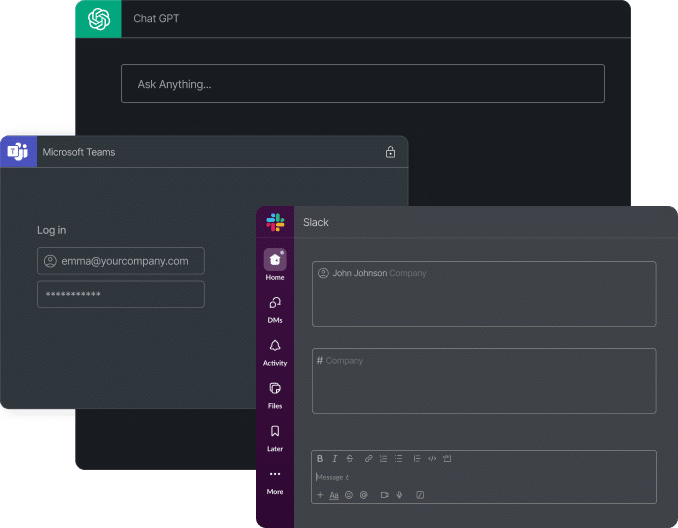Click the email field in Teams login
The height and width of the screenshot is (528, 678).
tap(120, 261)
